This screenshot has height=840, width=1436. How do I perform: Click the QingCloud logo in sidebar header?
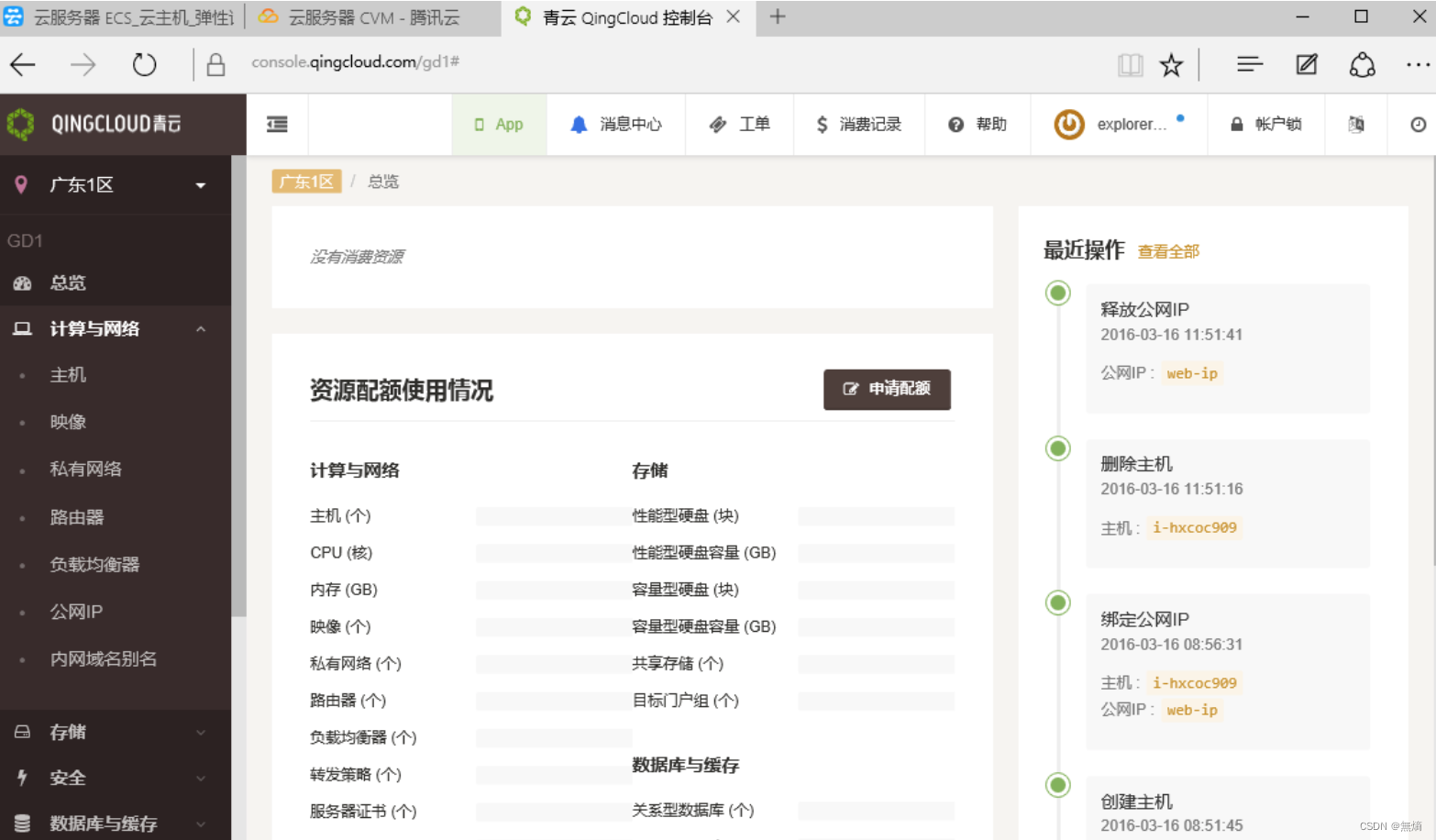point(94,124)
